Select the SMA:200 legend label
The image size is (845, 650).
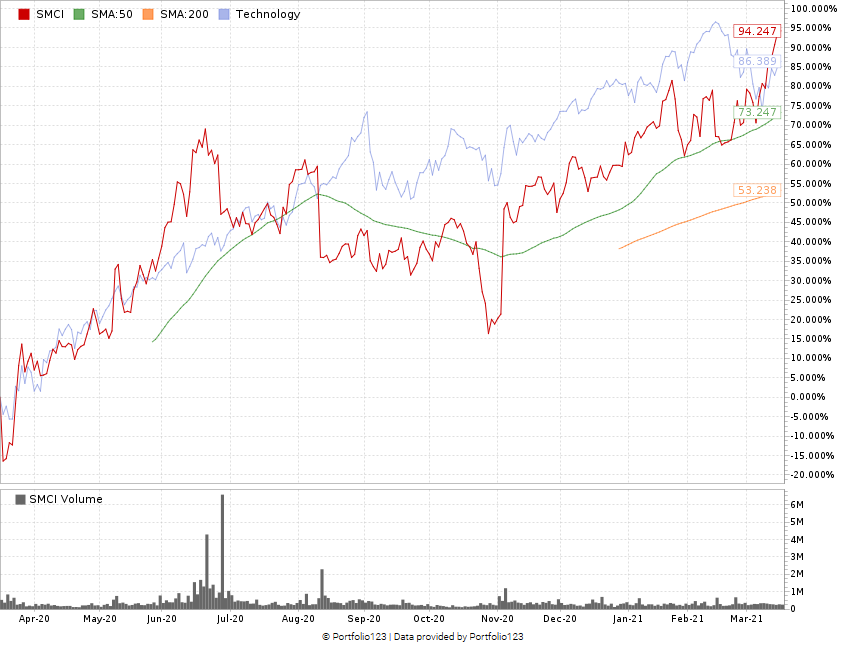click(x=184, y=15)
